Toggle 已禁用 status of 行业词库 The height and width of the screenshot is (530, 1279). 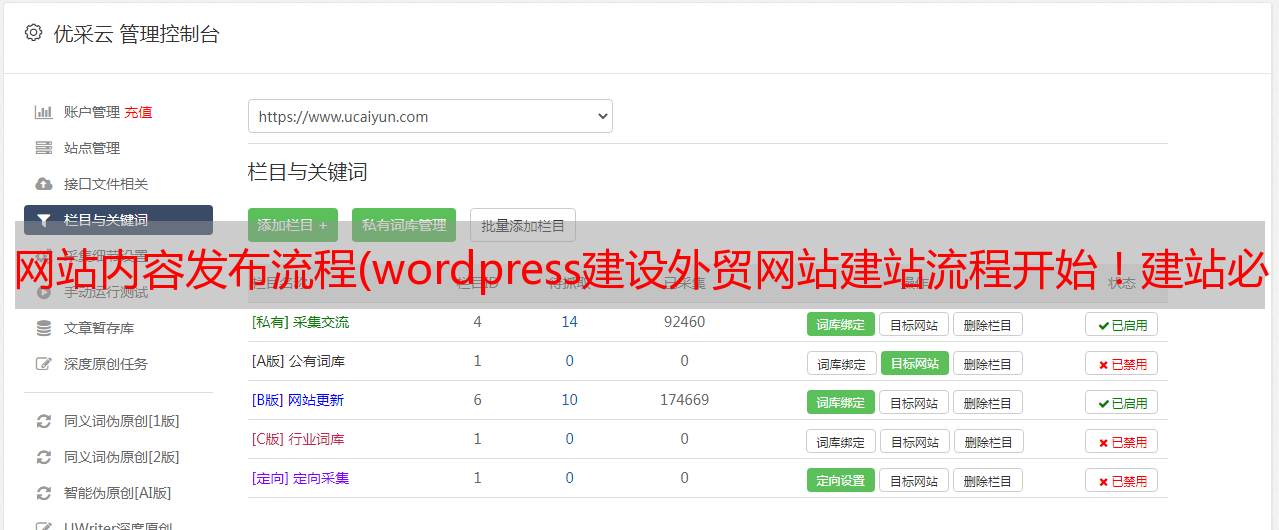pyautogui.click(x=1122, y=441)
